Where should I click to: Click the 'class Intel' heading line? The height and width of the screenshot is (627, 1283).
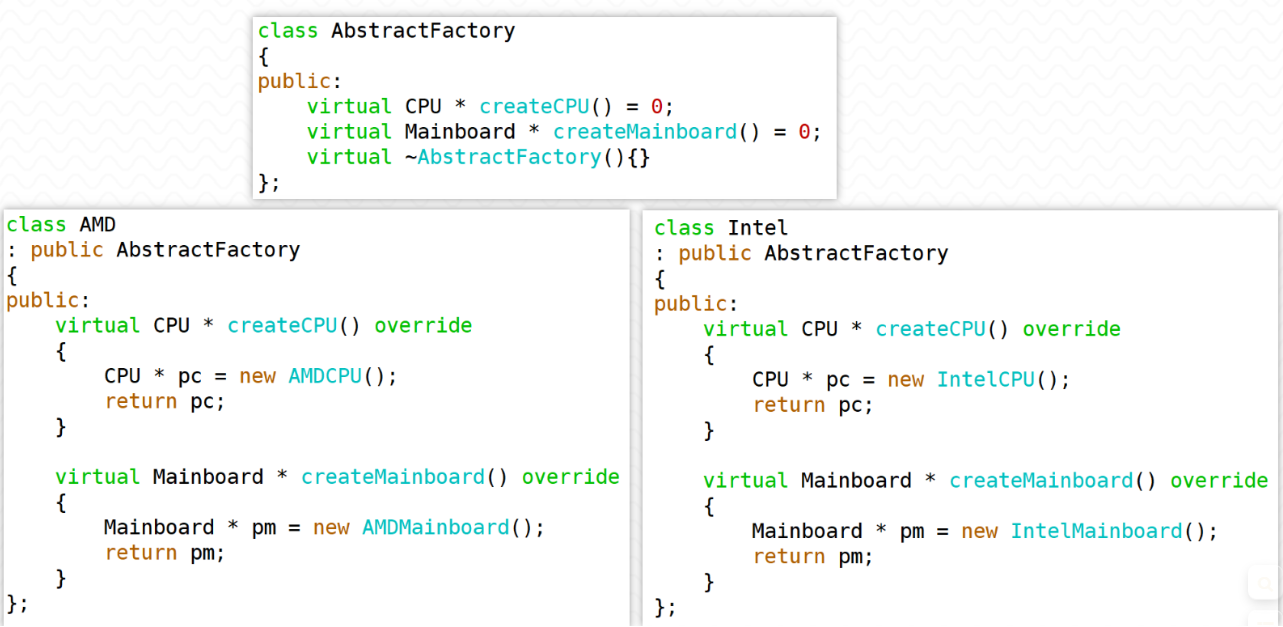(x=721, y=228)
